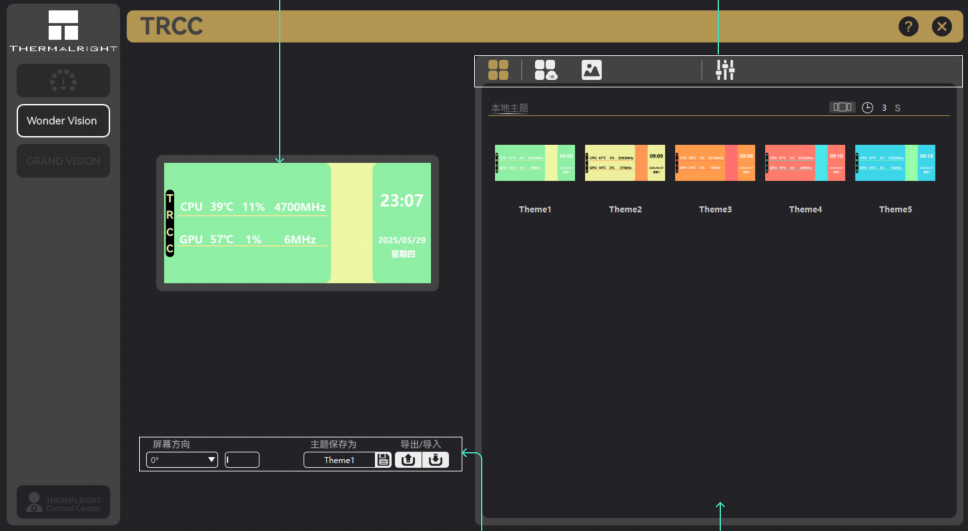Click the import theme download icon
Viewport: 968px width, 531px height.
435,460
